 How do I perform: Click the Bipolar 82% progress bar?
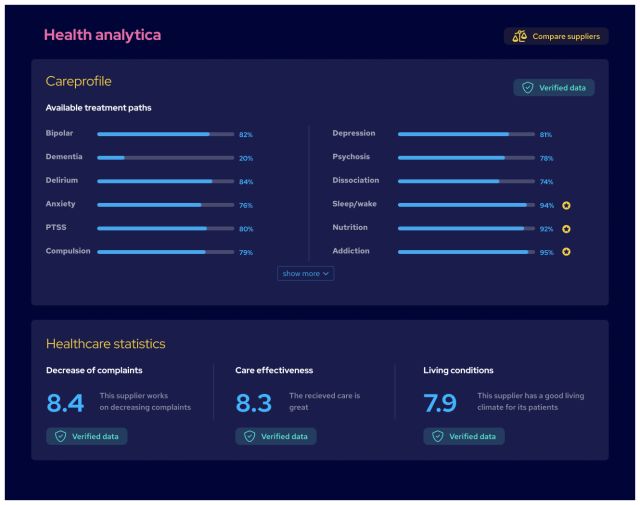(165, 134)
